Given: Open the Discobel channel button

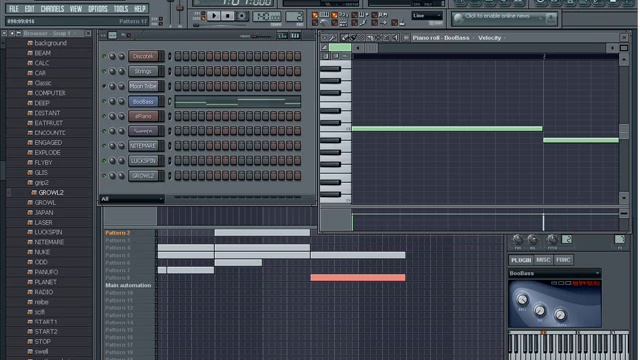Looking at the screenshot, I should 143,56.
